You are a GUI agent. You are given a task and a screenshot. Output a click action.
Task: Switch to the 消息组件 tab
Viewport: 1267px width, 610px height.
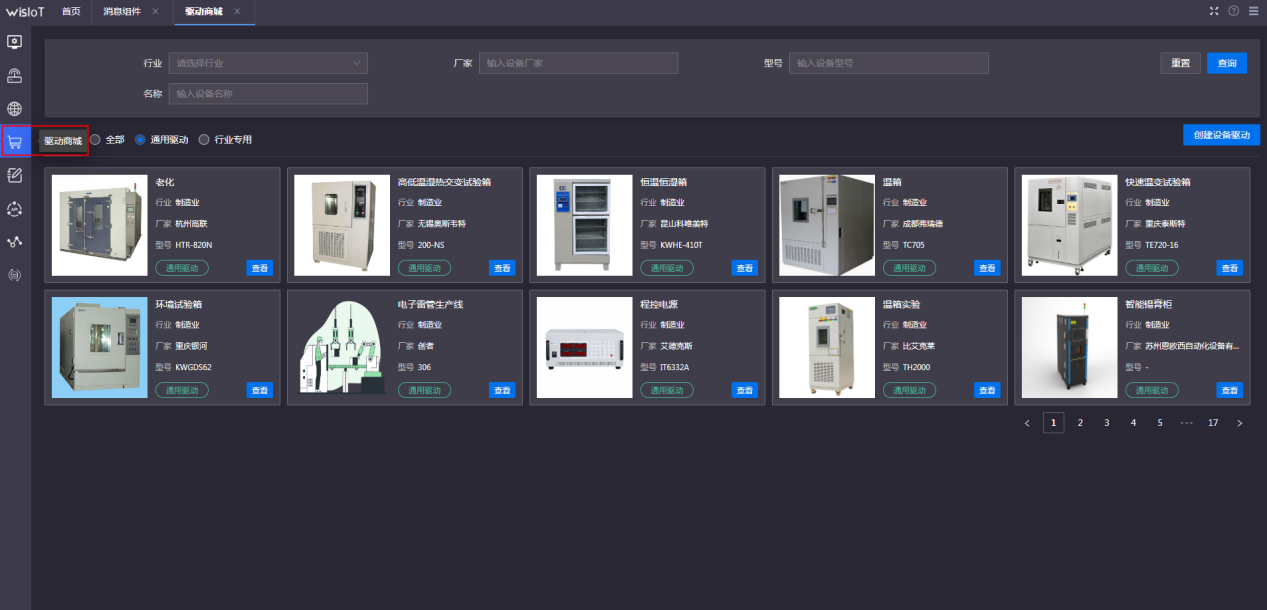click(x=124, y=11)
